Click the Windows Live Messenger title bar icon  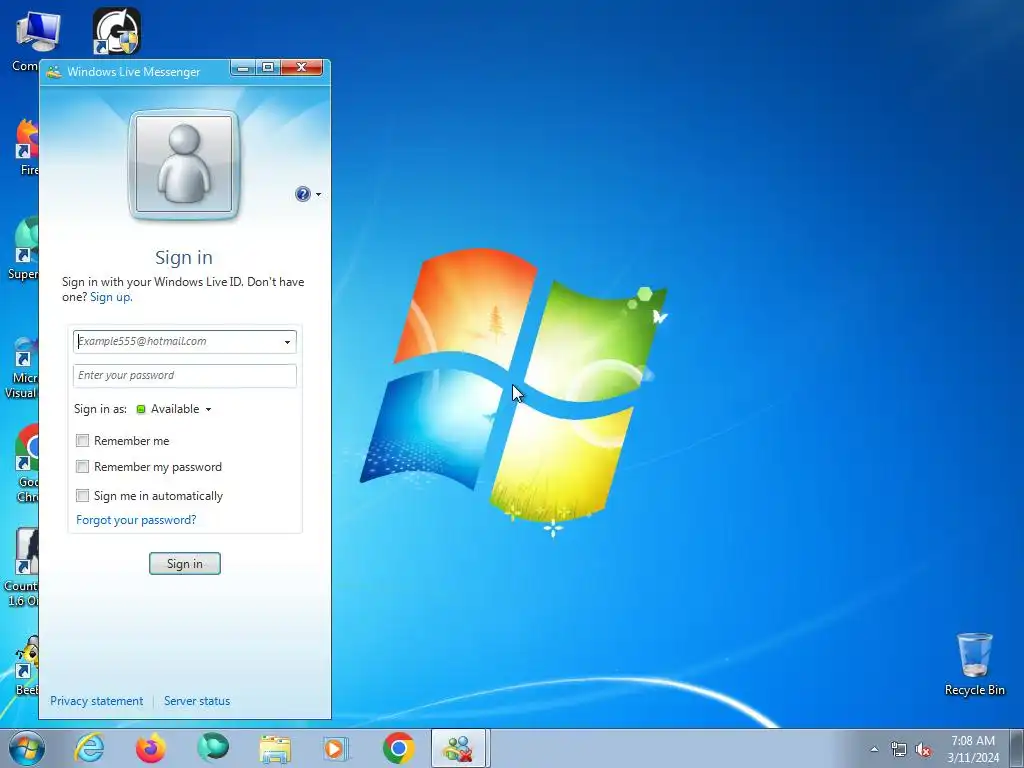(x=54, y=72)
